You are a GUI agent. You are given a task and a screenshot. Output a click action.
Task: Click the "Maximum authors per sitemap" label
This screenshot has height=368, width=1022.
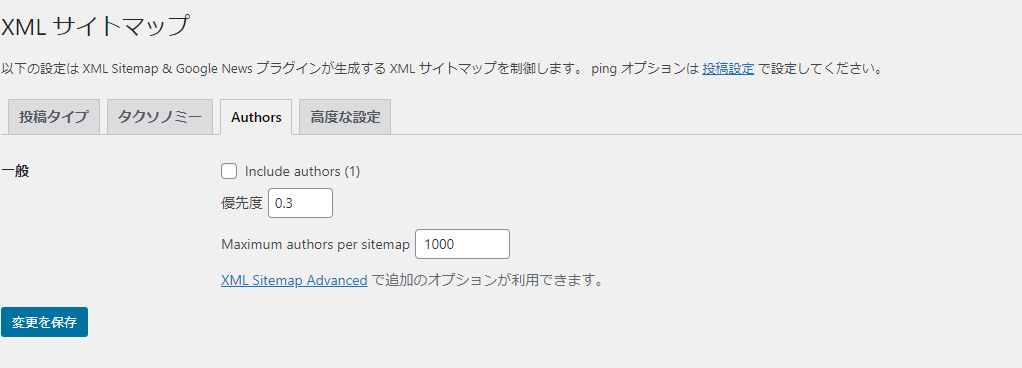click(x=315, y=245)
